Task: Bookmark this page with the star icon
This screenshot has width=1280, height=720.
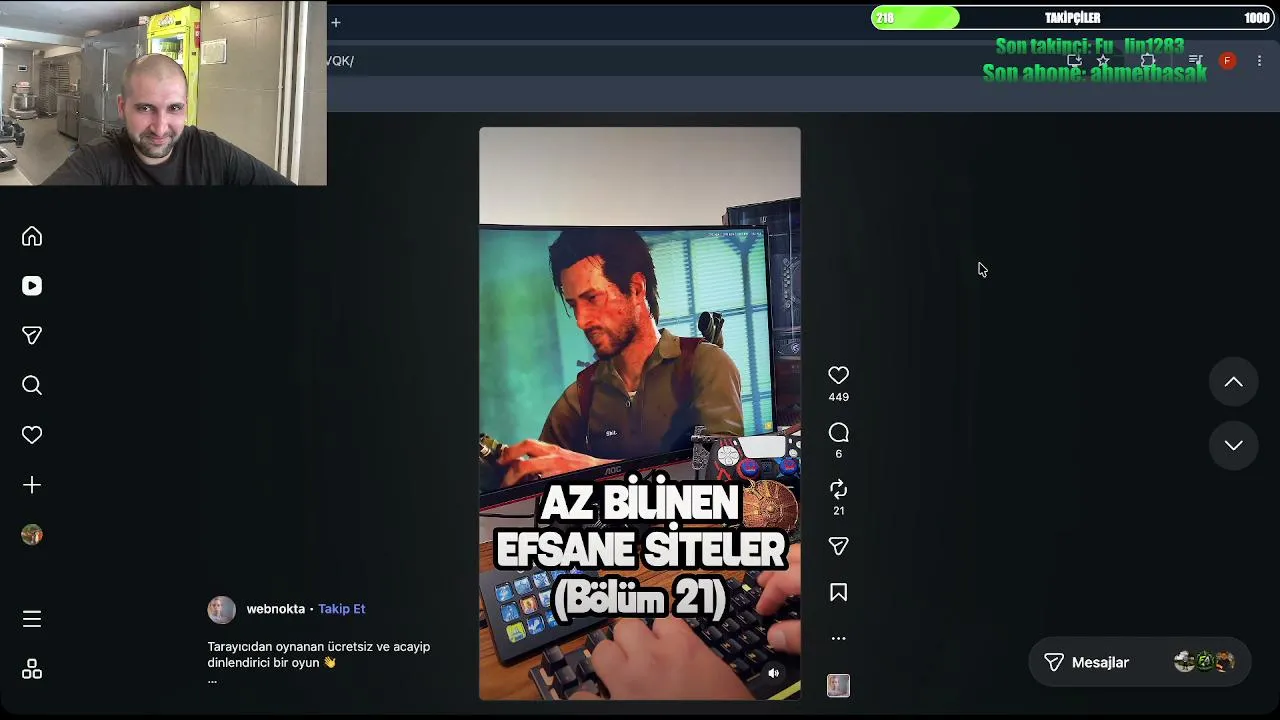Action: (x=1103, y=61)
